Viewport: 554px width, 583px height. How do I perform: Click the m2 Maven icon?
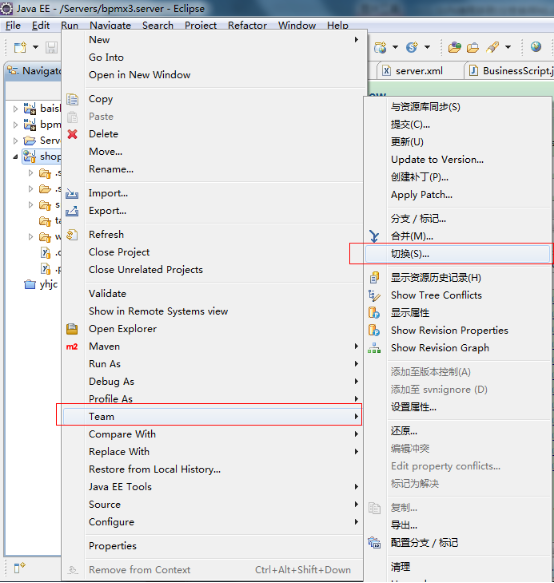pos(72,347)
